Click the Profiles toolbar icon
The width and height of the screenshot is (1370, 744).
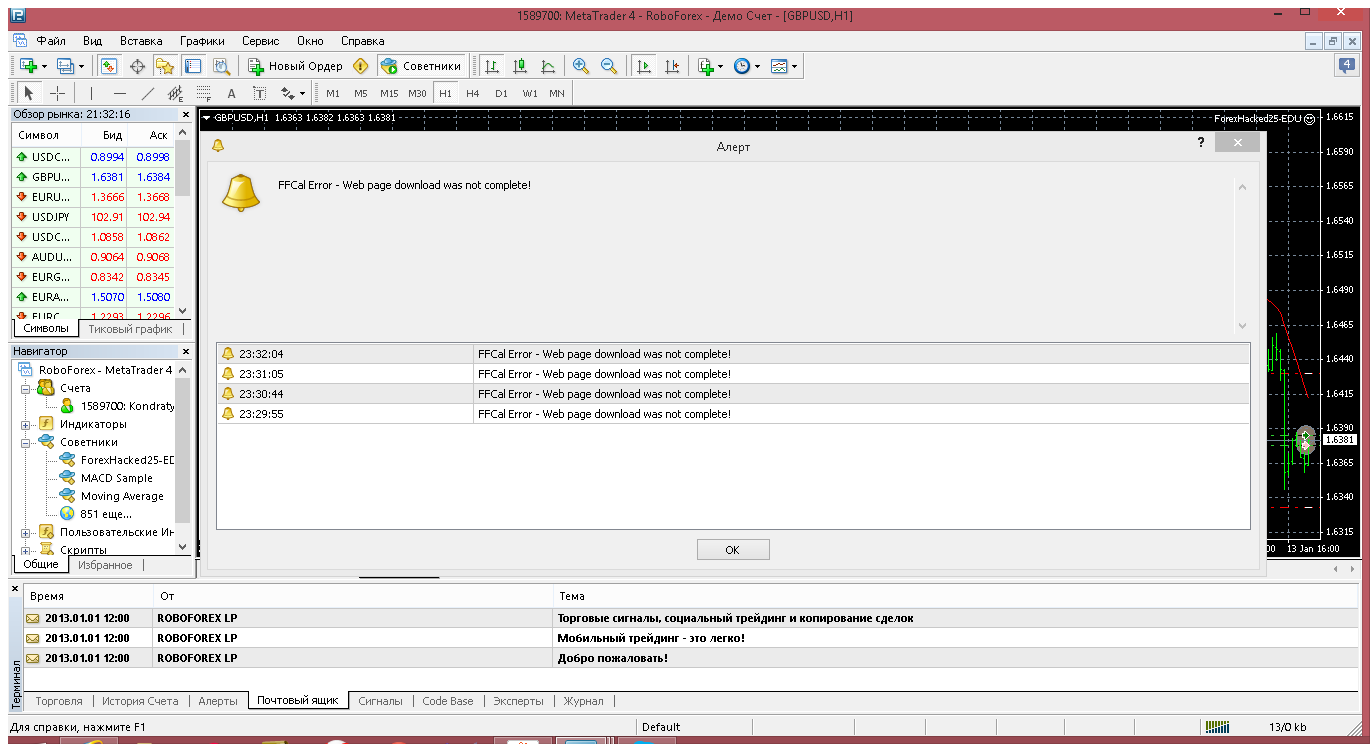point(65,66)
